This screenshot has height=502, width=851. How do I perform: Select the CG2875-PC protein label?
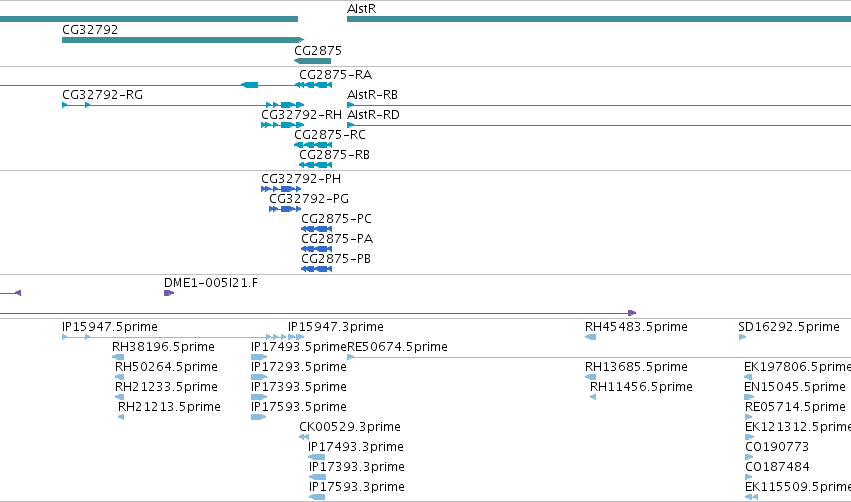point(336,219)
